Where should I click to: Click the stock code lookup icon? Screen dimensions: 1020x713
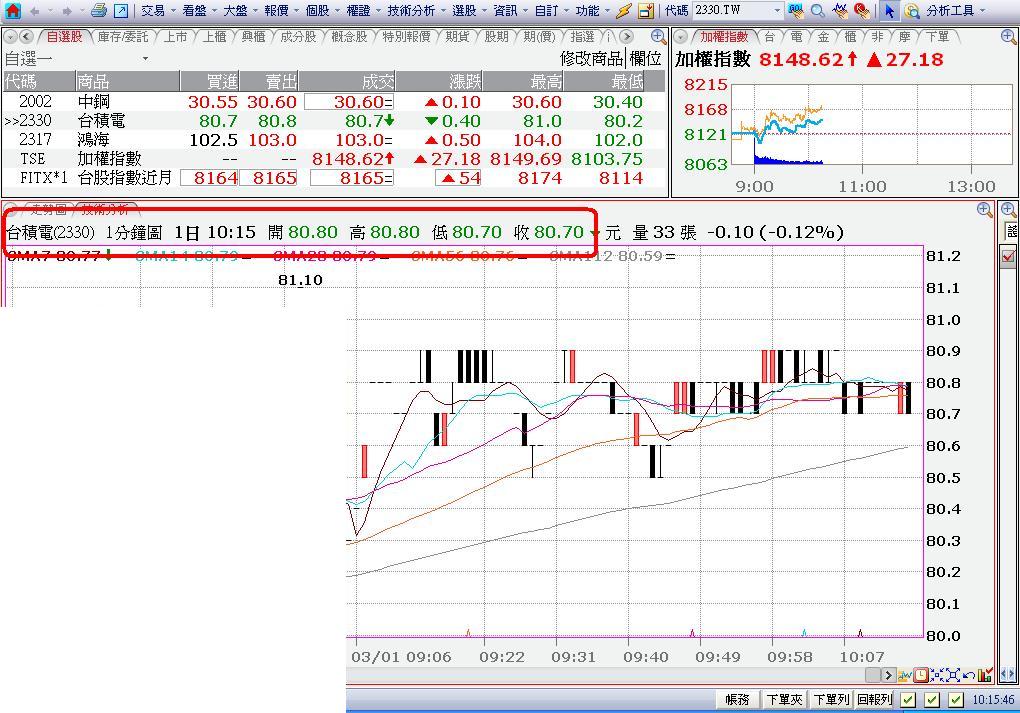tap(795, 10)
